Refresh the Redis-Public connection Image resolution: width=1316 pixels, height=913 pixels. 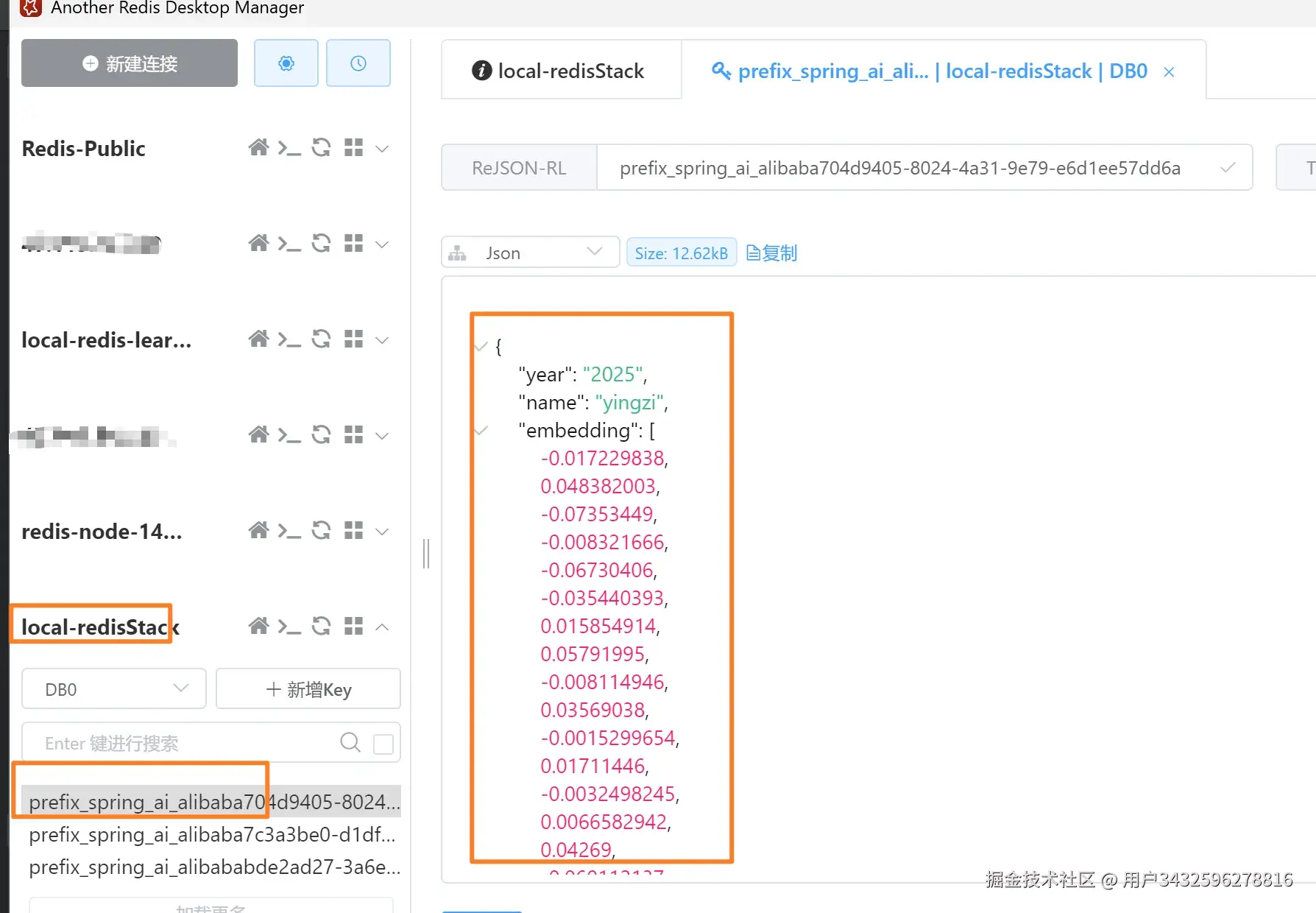click(x=321, y=148)
